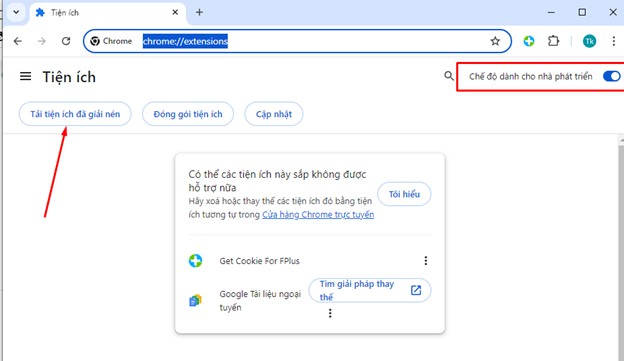Image resolution: width=624 pixels, height=361 pixels.
Task: Open Cửa hàng Chrome trực tuyến link
Action: 318,215
